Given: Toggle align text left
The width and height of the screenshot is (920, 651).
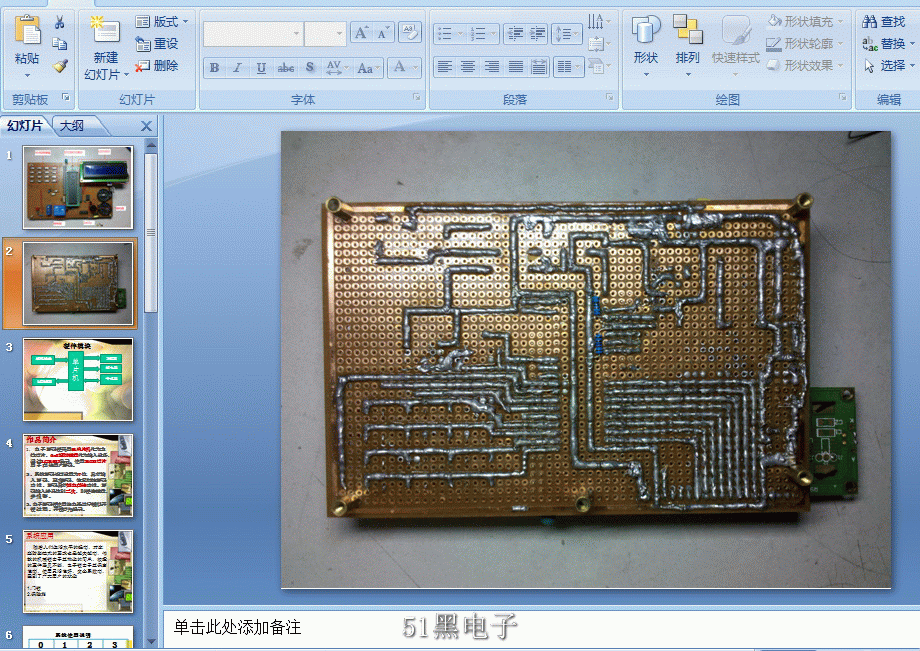Looking at the screenshot, I should (x=444, y=67).
